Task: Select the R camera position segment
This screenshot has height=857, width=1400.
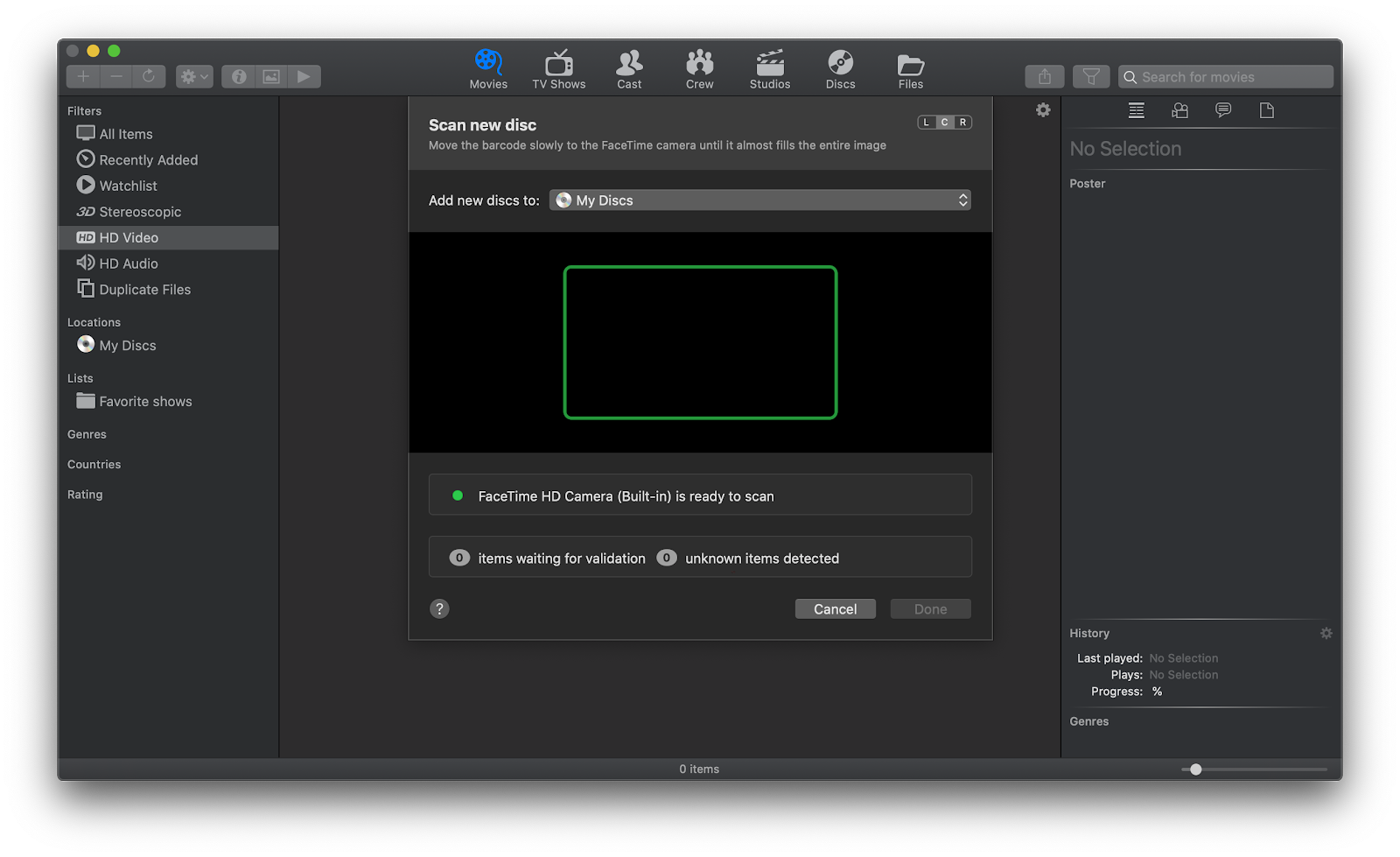Action: click(963, 123)
